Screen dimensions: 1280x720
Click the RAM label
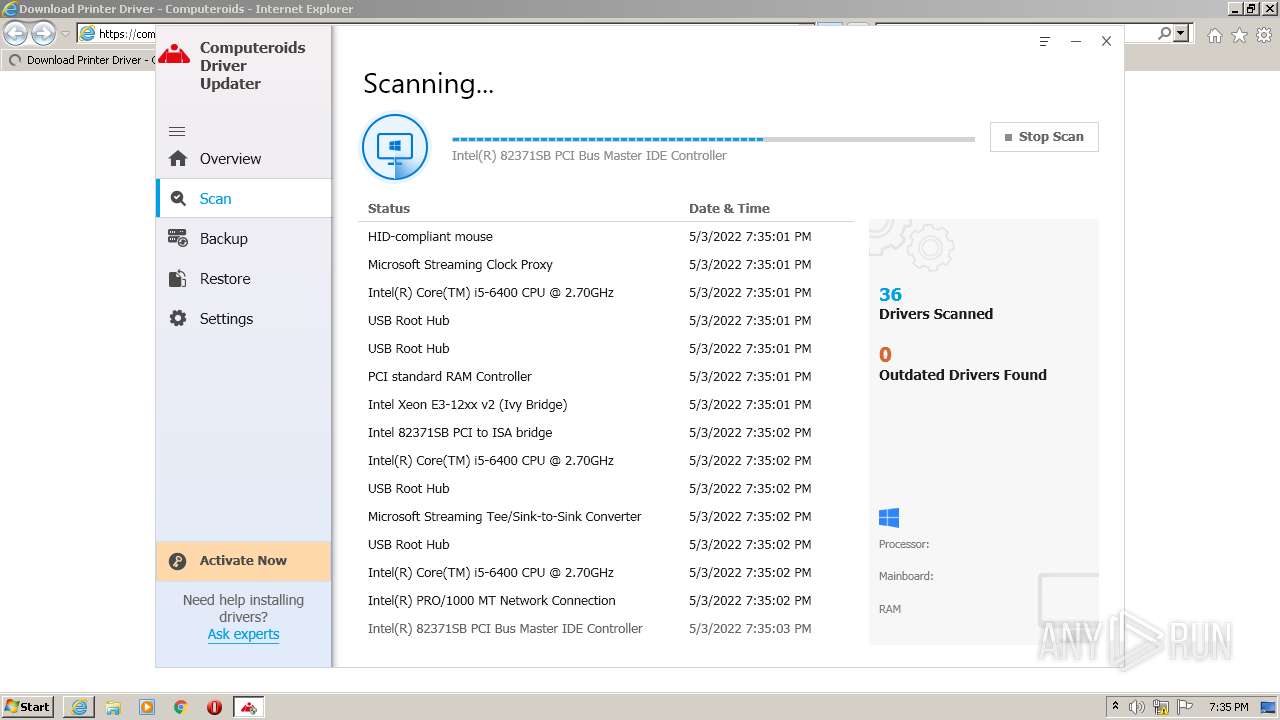click(889, 609)
